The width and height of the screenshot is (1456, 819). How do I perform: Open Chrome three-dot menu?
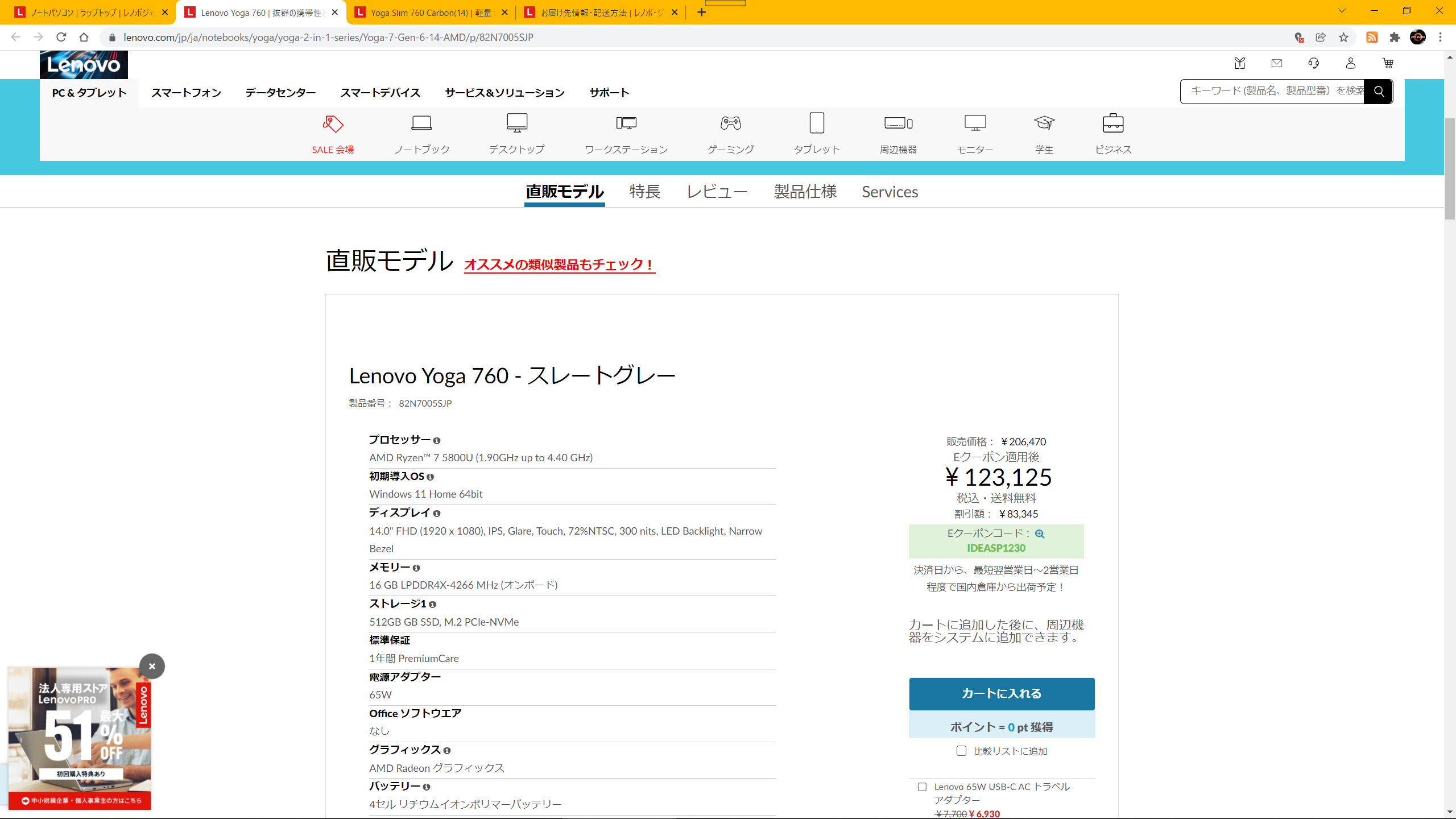coord(1441,38)
